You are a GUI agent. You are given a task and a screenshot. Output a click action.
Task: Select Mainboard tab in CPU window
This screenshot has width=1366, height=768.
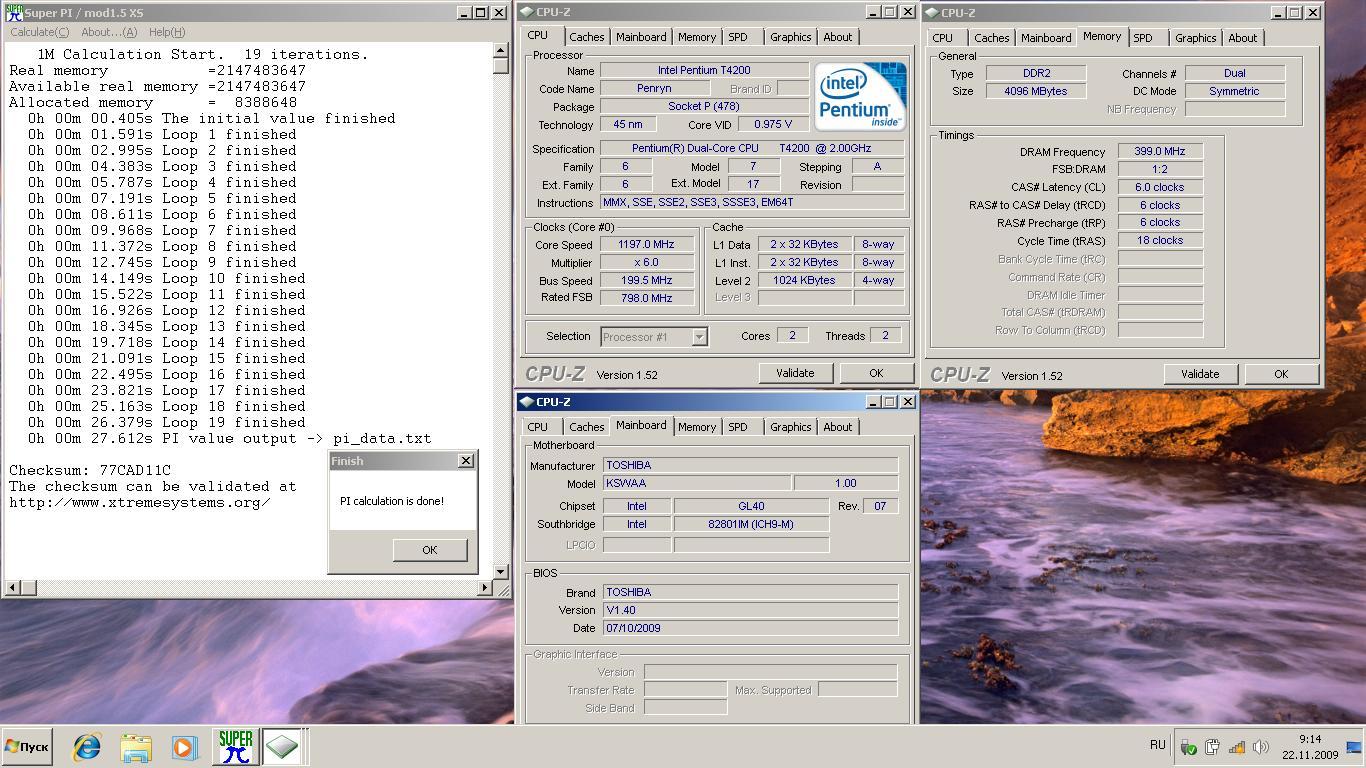641,37
